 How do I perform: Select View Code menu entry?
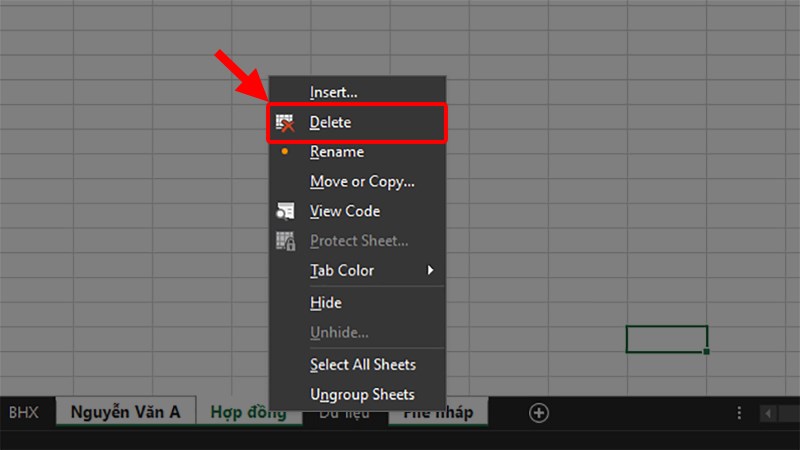[x=357, y=211]
